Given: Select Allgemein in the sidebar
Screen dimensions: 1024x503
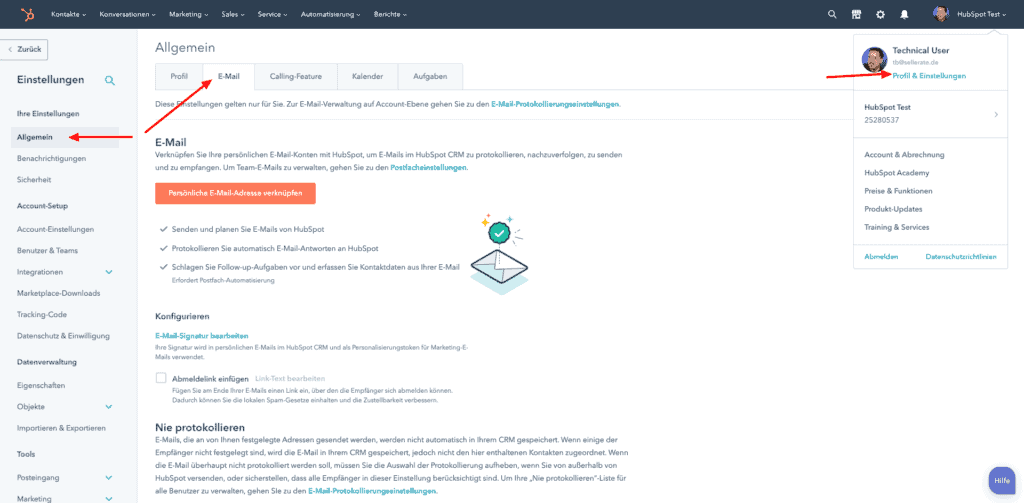Looking at the screenshot, I should point(65,137).
